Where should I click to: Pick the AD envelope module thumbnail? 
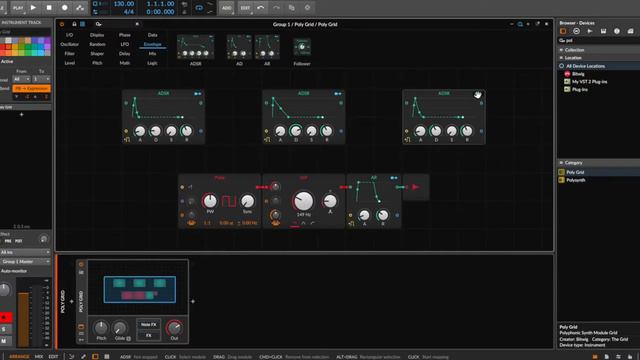(239, 47)
